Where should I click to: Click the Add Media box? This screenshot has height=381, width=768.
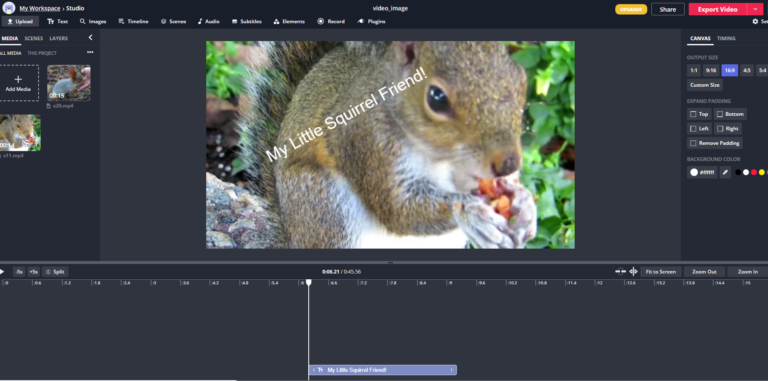(x=18, y=83)
